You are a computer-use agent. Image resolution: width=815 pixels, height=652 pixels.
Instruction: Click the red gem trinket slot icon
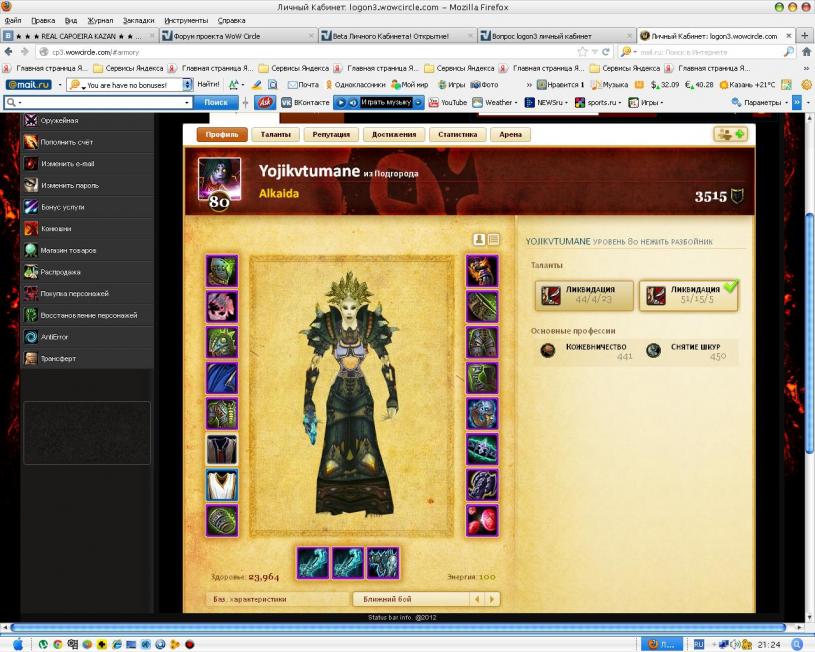point(482,520)
